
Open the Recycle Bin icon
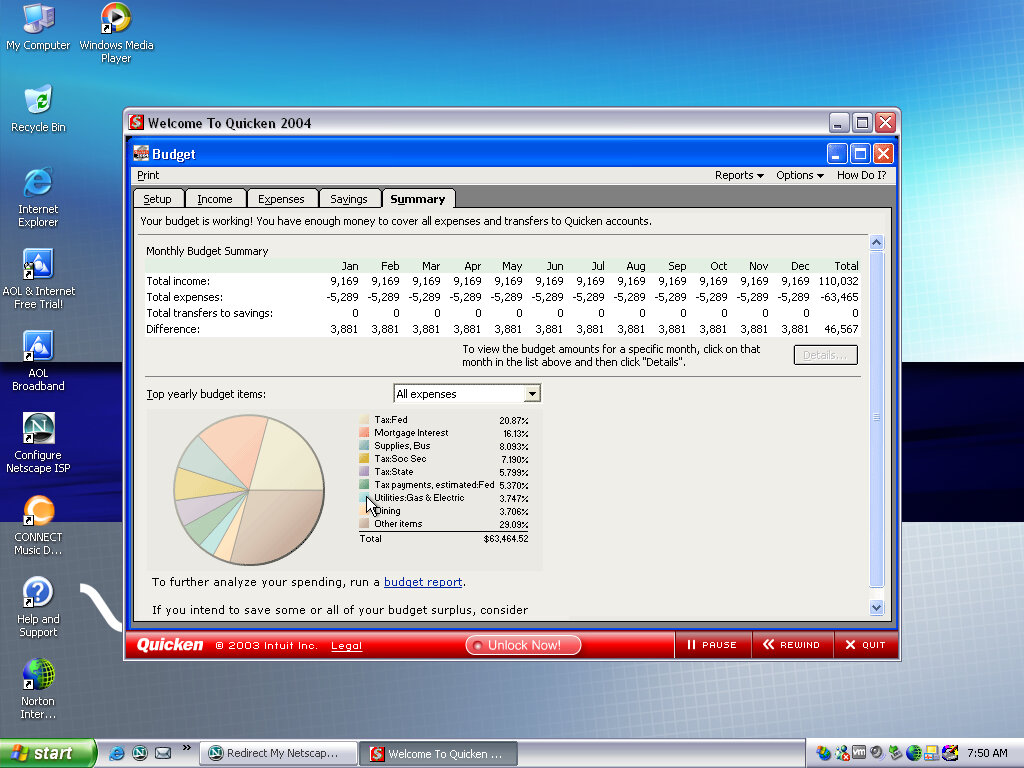click(x=38, y=101)
